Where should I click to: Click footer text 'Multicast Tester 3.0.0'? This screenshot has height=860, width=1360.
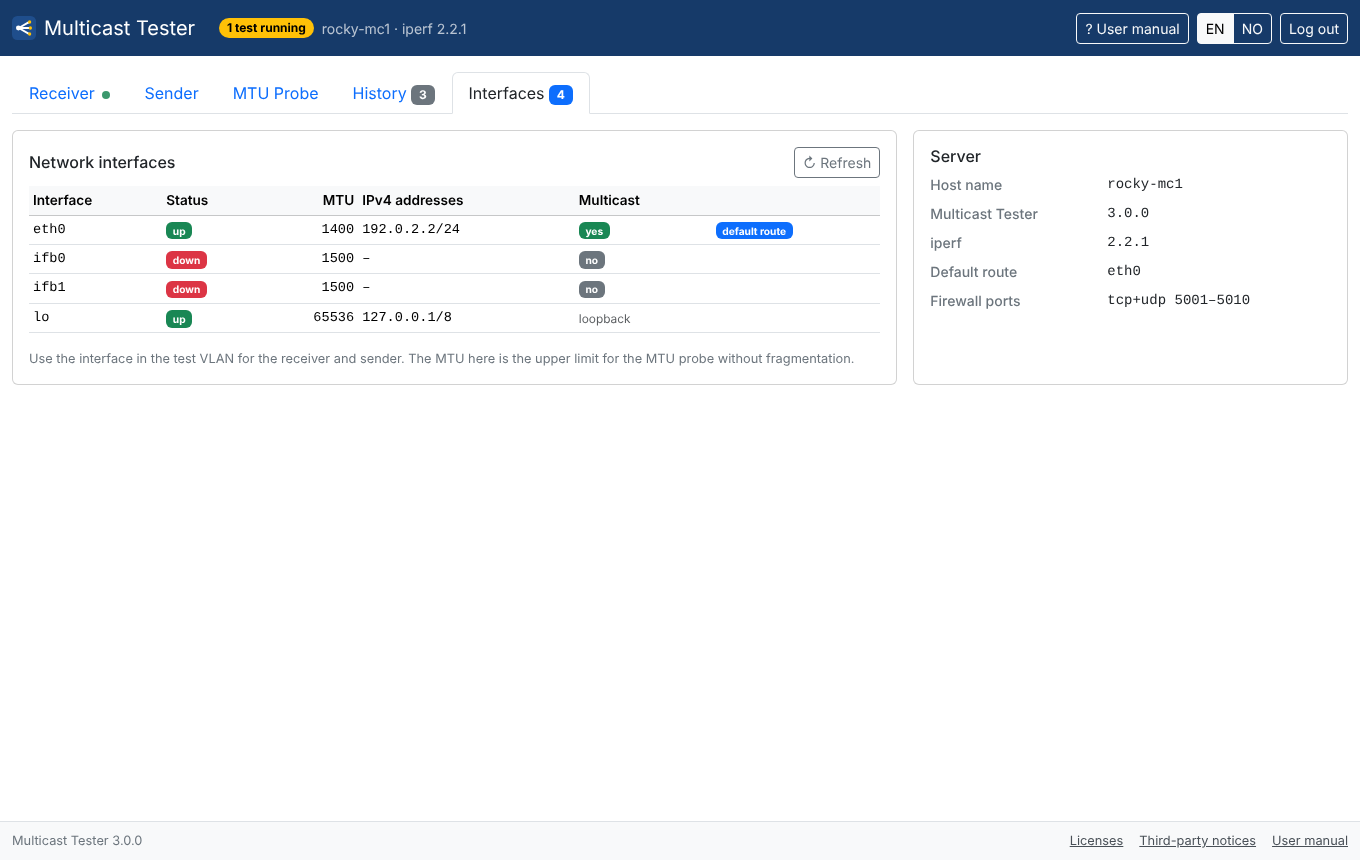point(77,841)
